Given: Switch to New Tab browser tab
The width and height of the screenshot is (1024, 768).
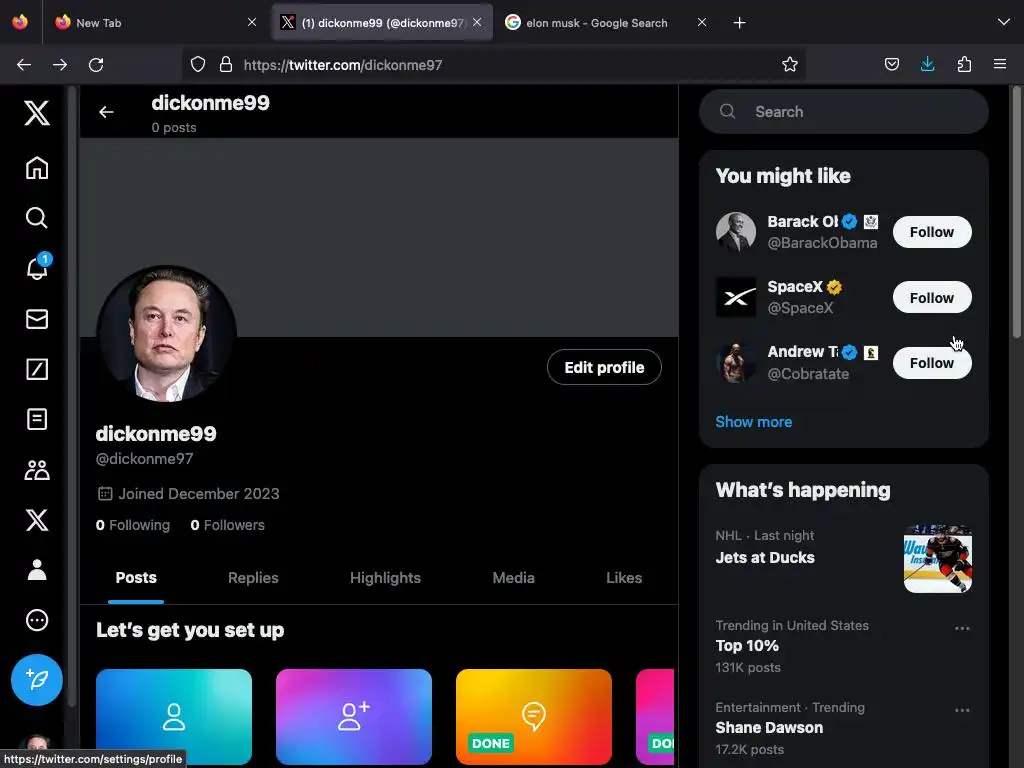Looking at the screenshot, I should (x=154, y=22).
